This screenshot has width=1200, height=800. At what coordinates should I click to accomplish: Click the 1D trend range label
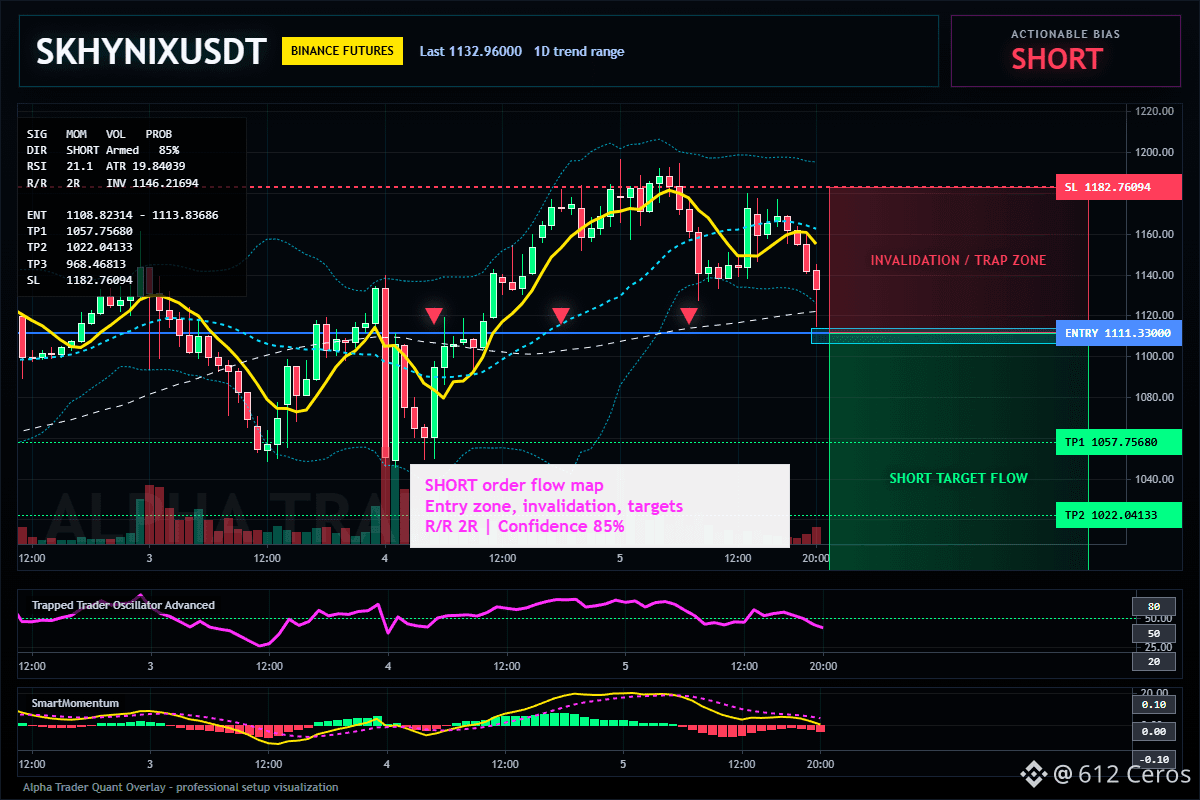pyautogui.click(x=579, y=51)
